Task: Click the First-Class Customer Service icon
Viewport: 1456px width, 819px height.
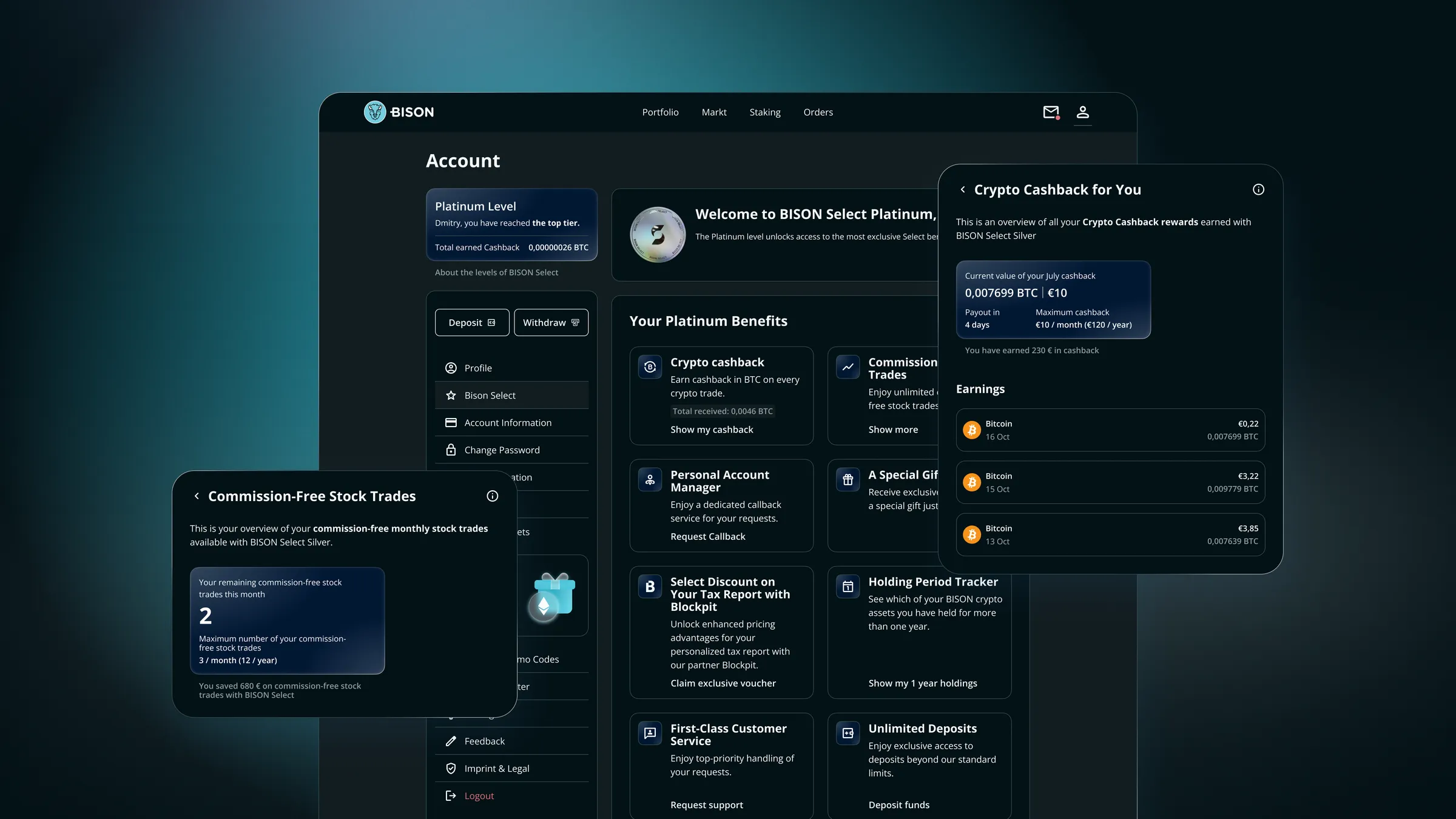Action: pyautogui.click(x=650, y=733)
